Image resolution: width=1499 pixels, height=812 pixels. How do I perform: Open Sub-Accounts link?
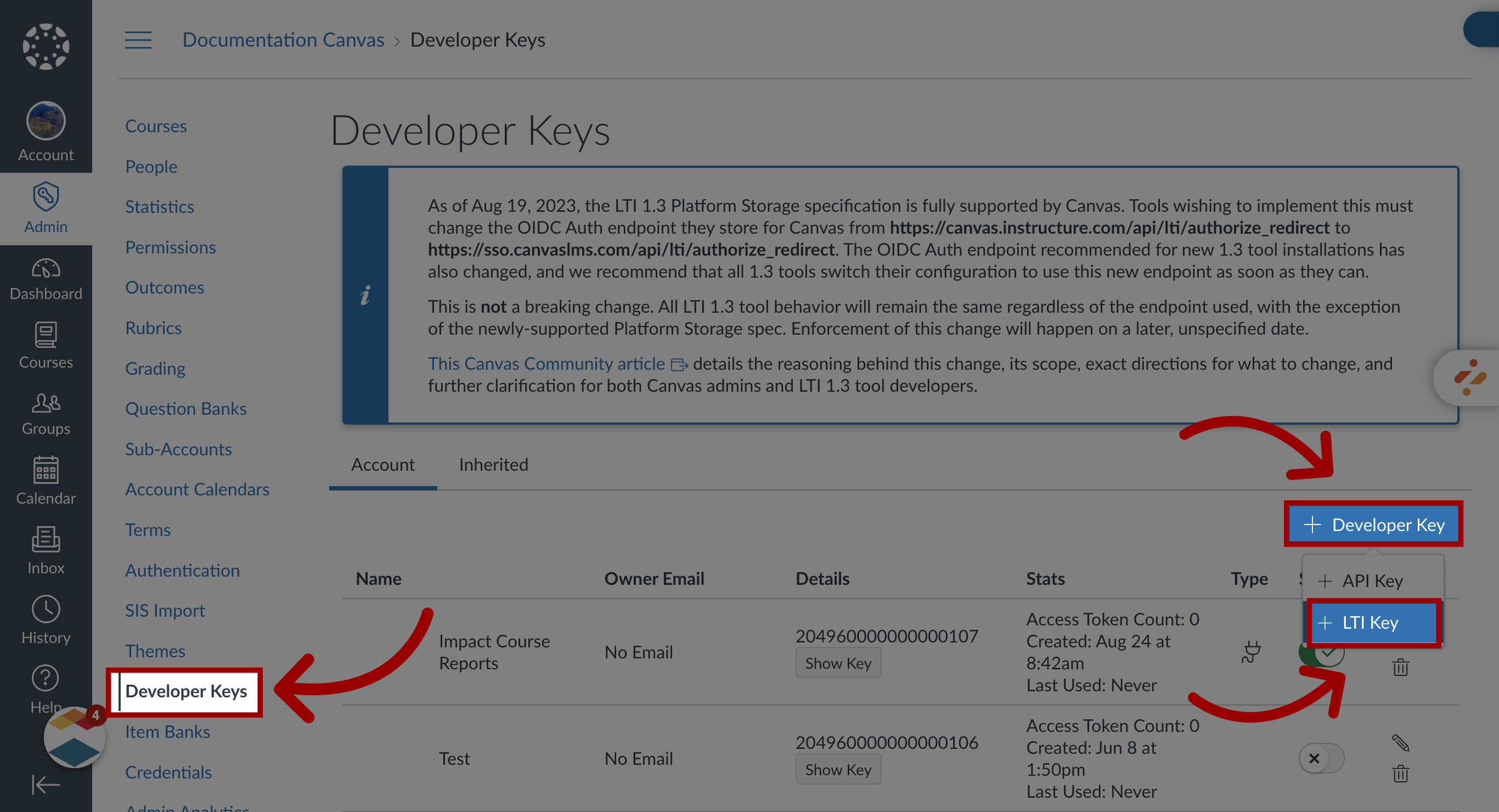point(179,449)
